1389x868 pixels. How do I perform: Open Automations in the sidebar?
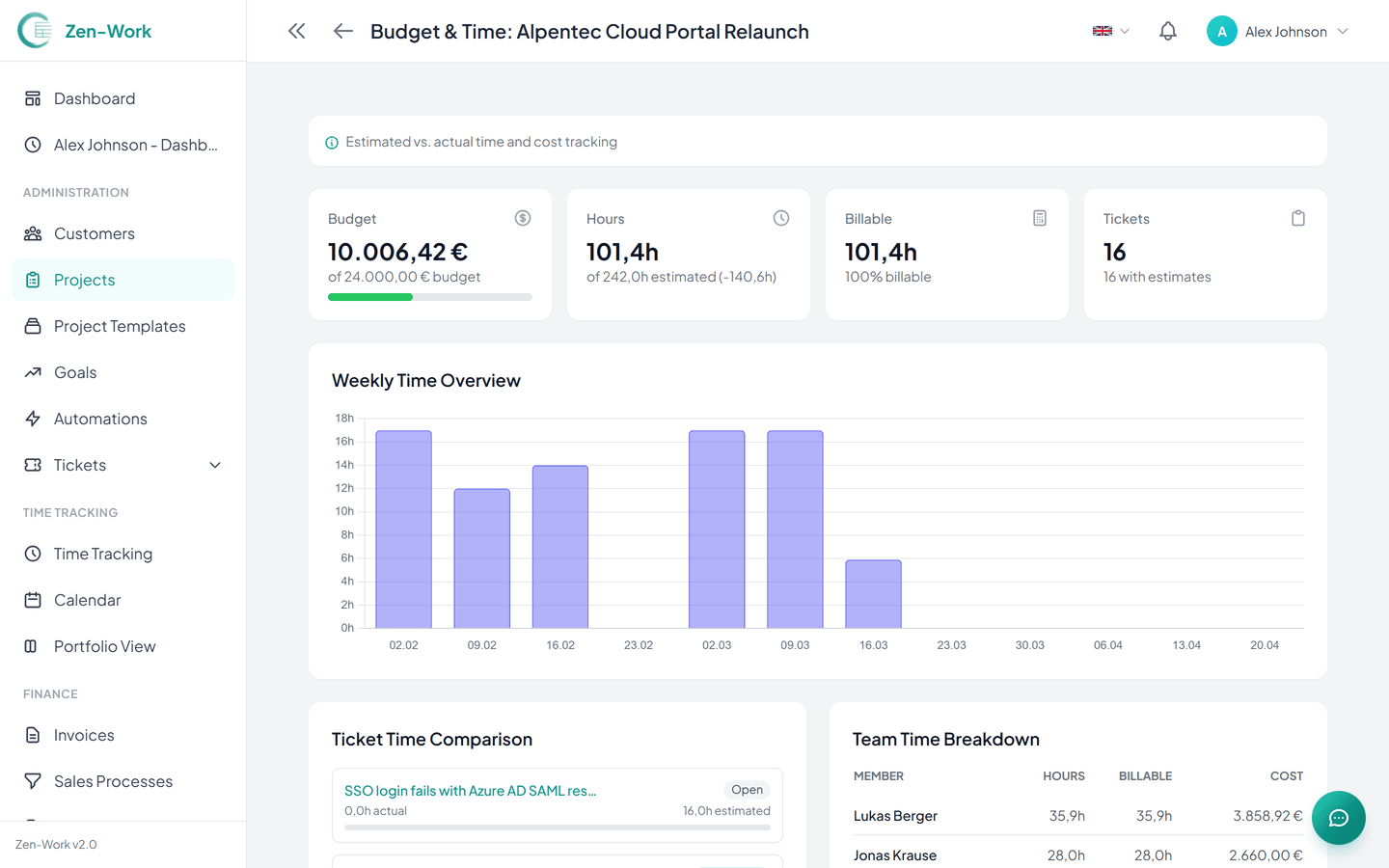click(x=123, y=419)
